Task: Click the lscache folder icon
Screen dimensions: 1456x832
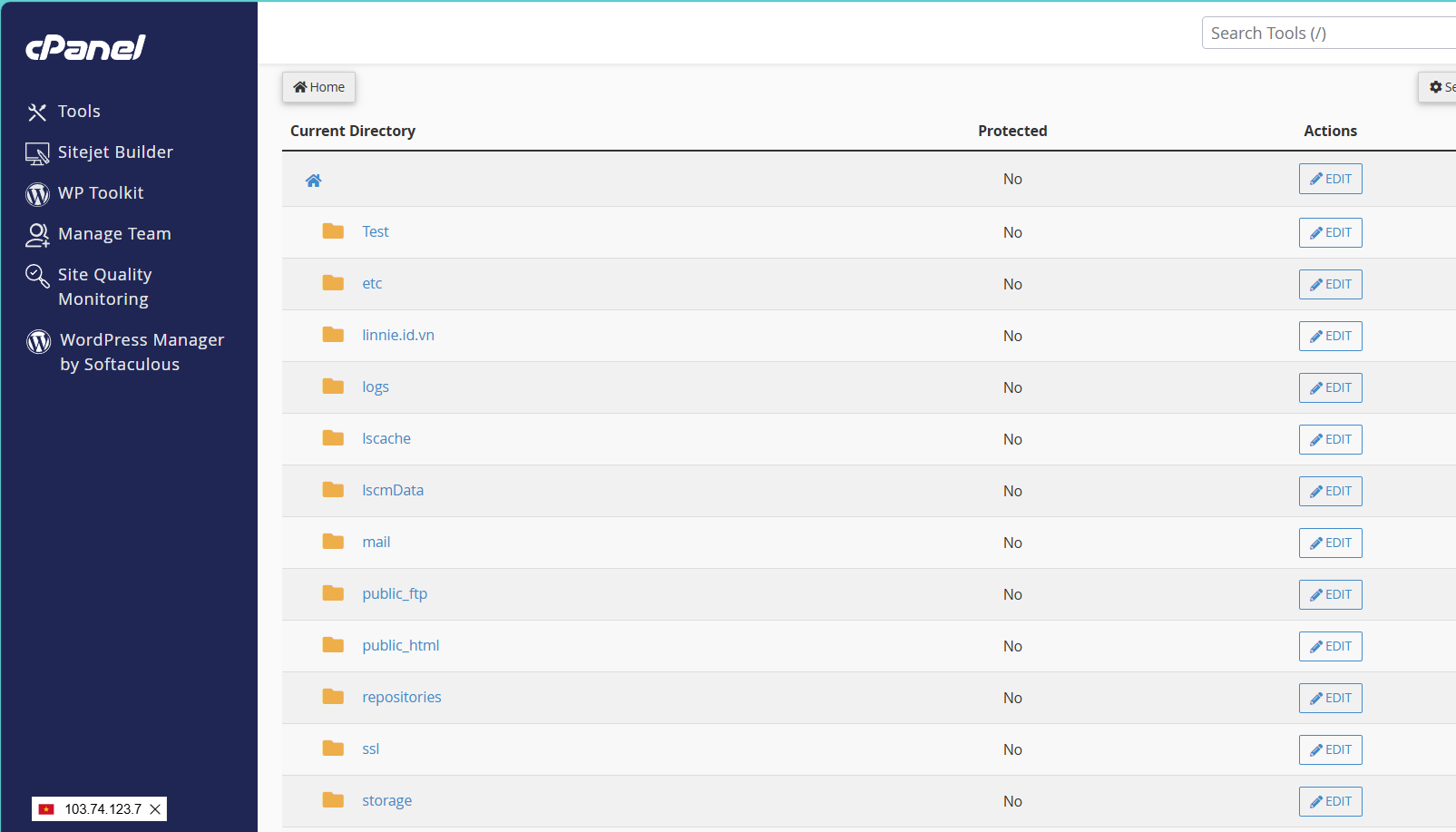Action: tap(333, 438)
